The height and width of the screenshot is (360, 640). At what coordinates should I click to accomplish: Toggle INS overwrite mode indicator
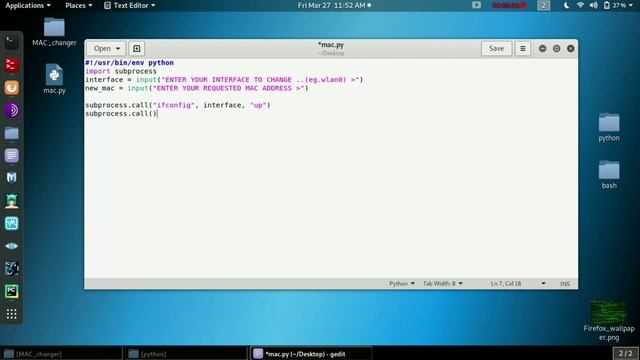565,284
